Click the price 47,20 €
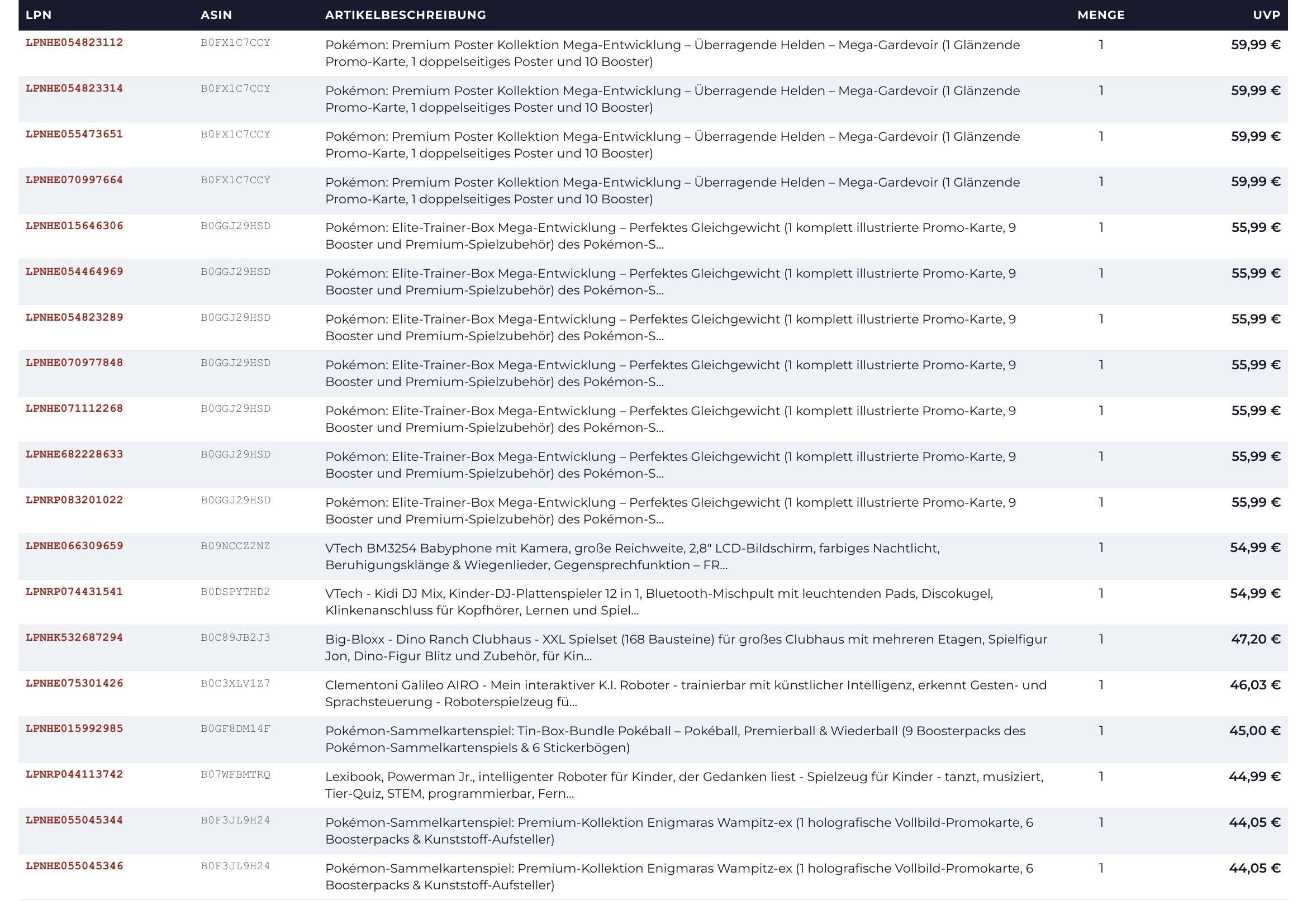The width and height of the screenshot is (1307, 924). [x=1256, y=639]
